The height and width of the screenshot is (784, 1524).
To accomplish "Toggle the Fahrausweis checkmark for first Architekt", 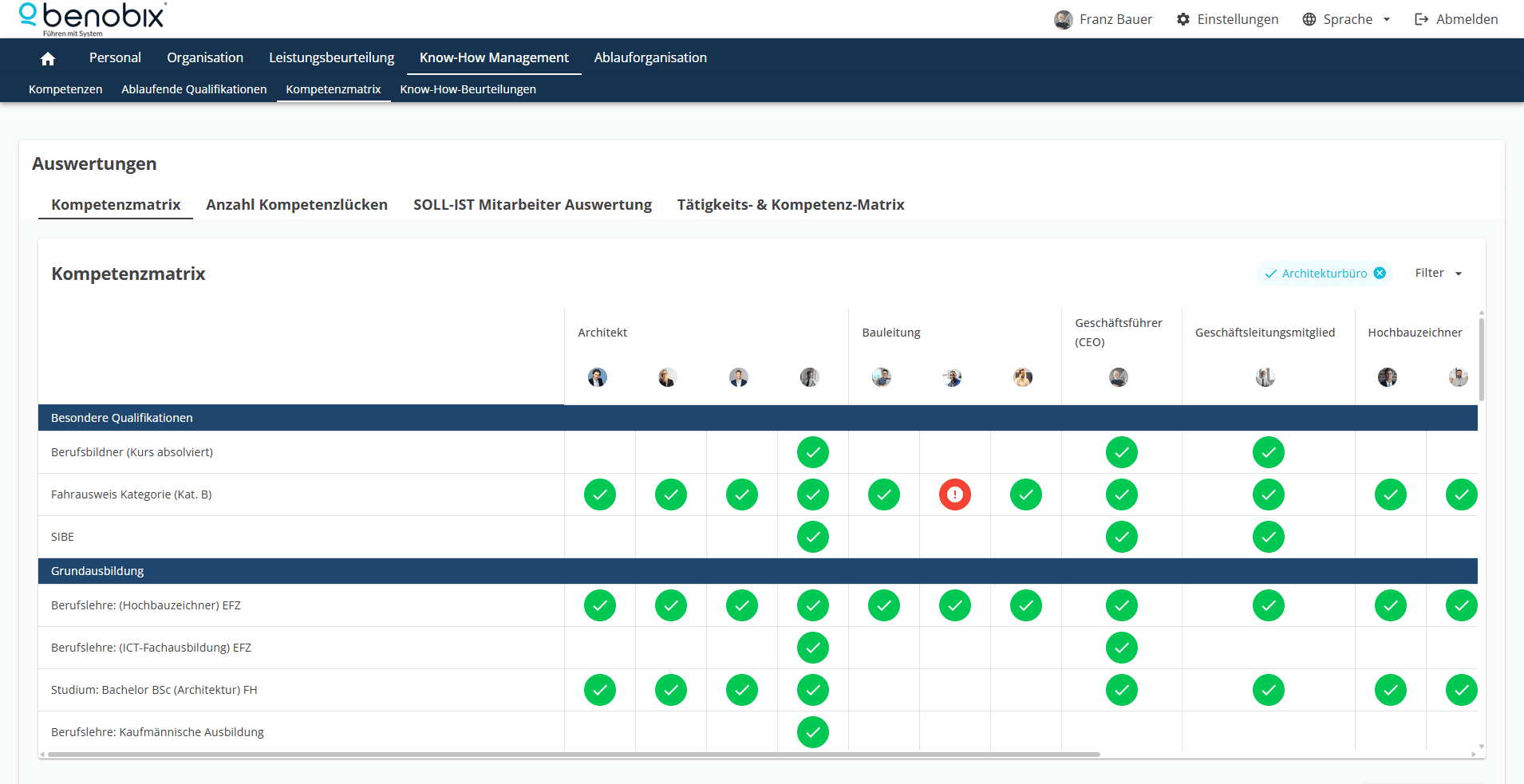I will click(599, 494).
